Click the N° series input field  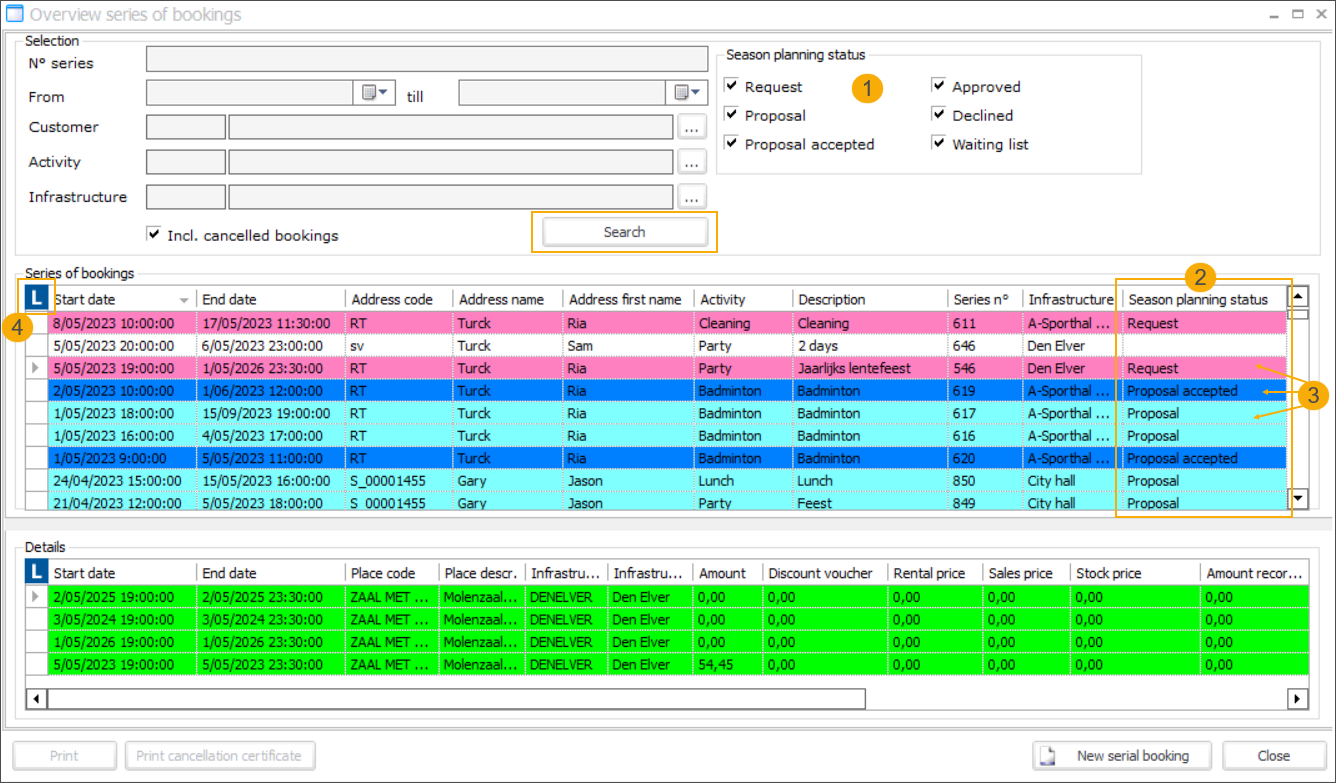tap(427, 58)
